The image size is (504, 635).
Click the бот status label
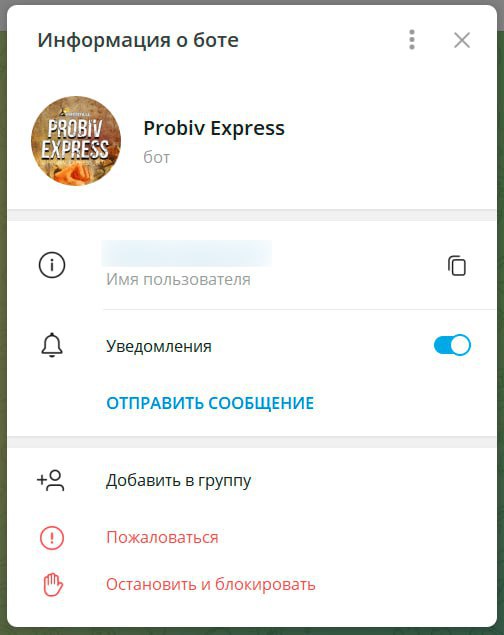pos(157,157)
